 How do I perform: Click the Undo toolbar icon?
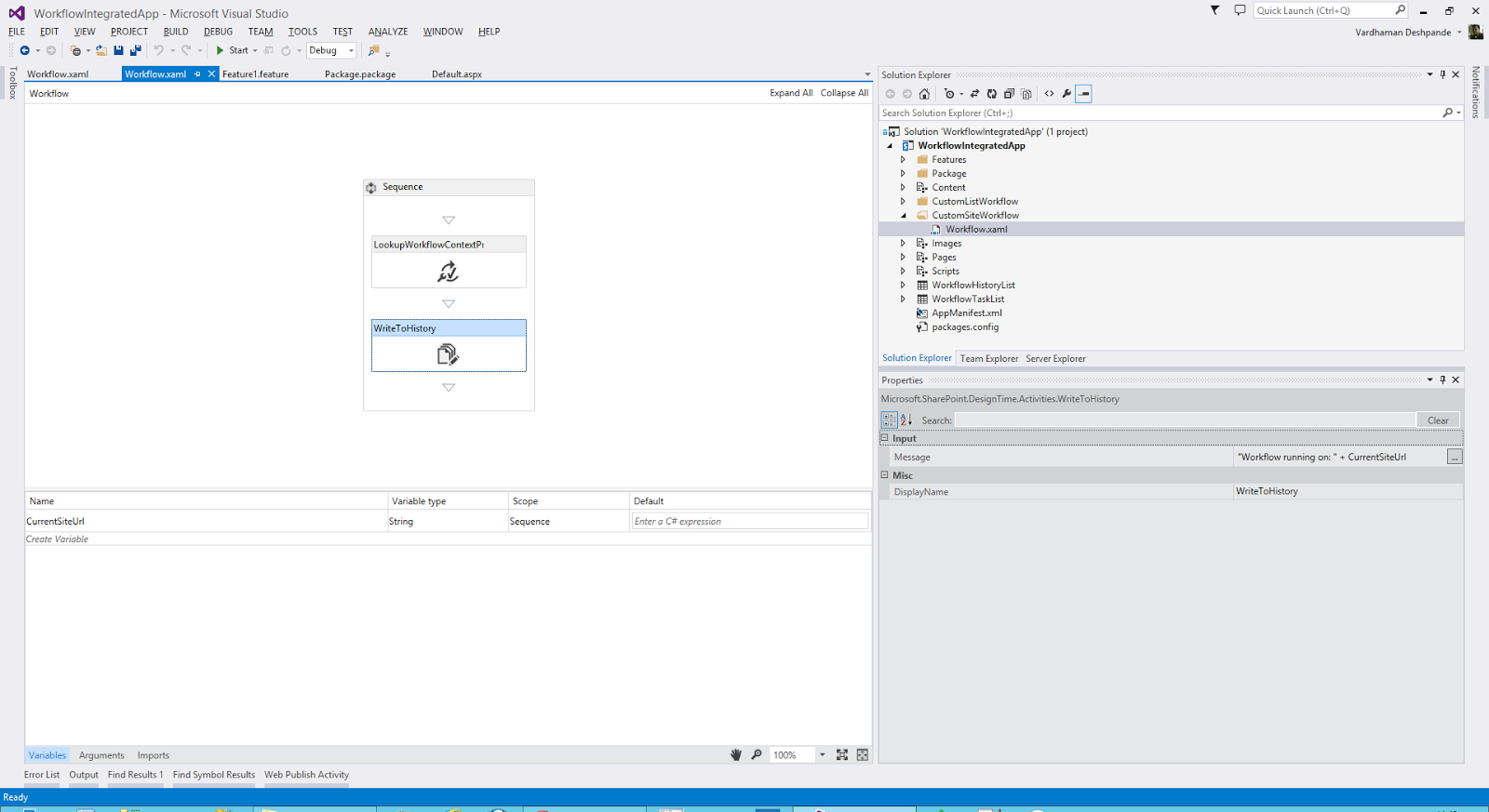point(159,50)
